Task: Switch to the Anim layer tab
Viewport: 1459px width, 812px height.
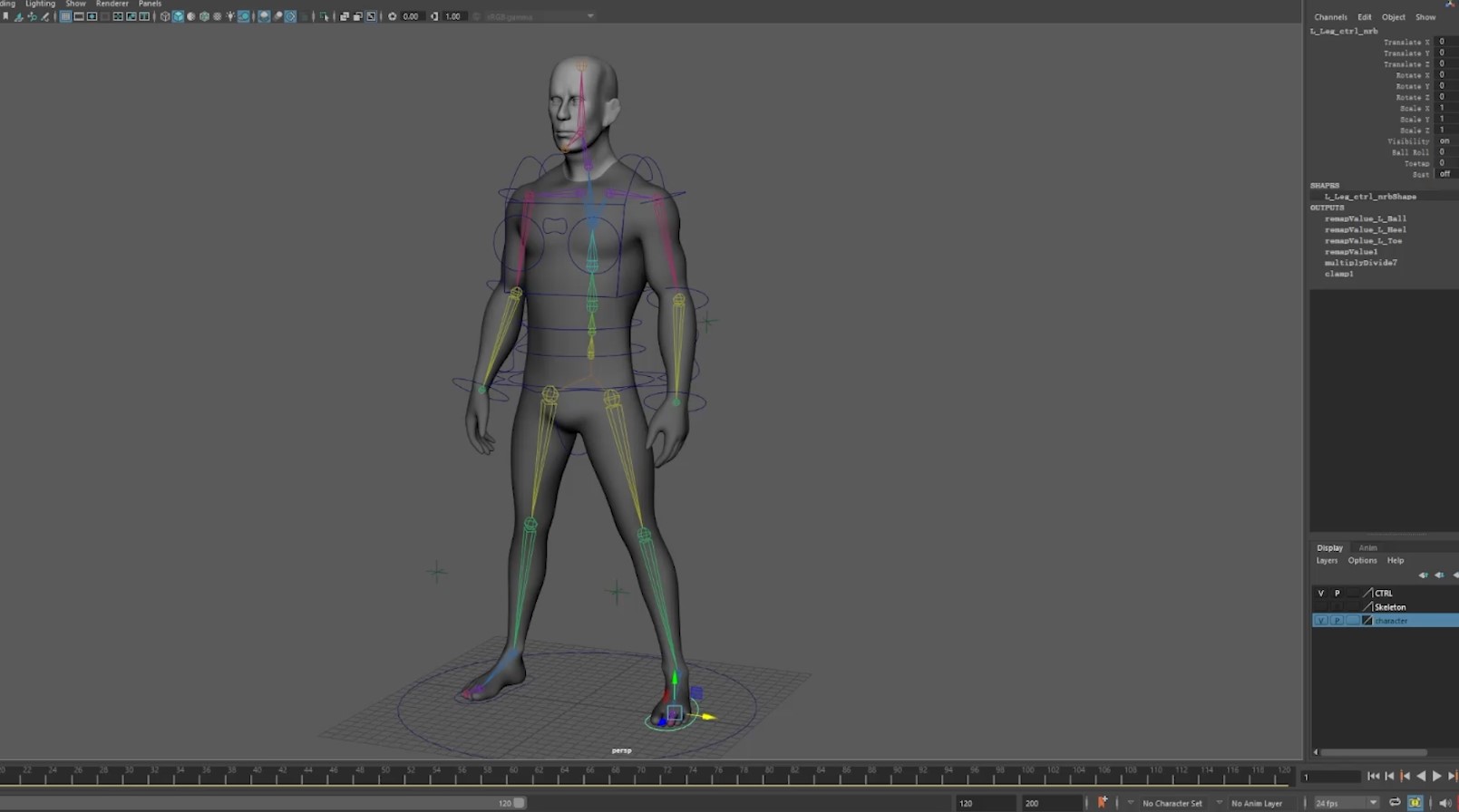Action: (x=1367, y=547)
